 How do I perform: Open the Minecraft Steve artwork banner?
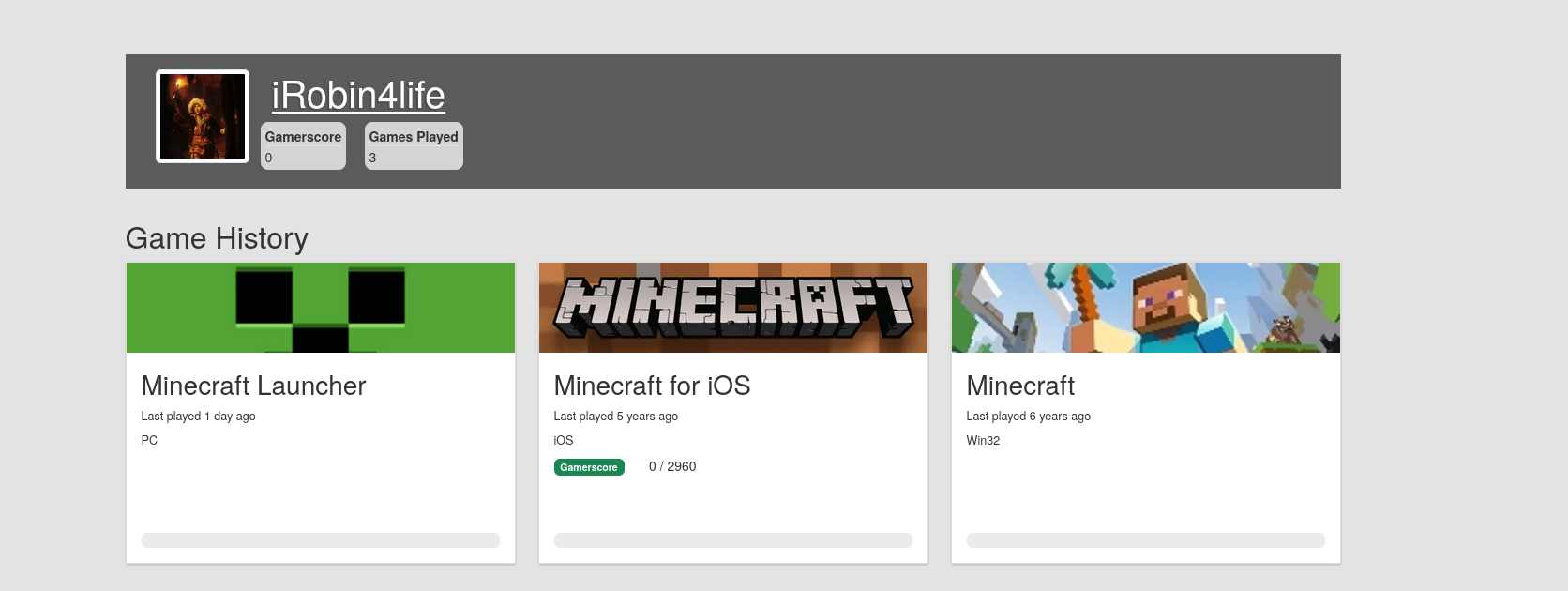click(1146, 308)
